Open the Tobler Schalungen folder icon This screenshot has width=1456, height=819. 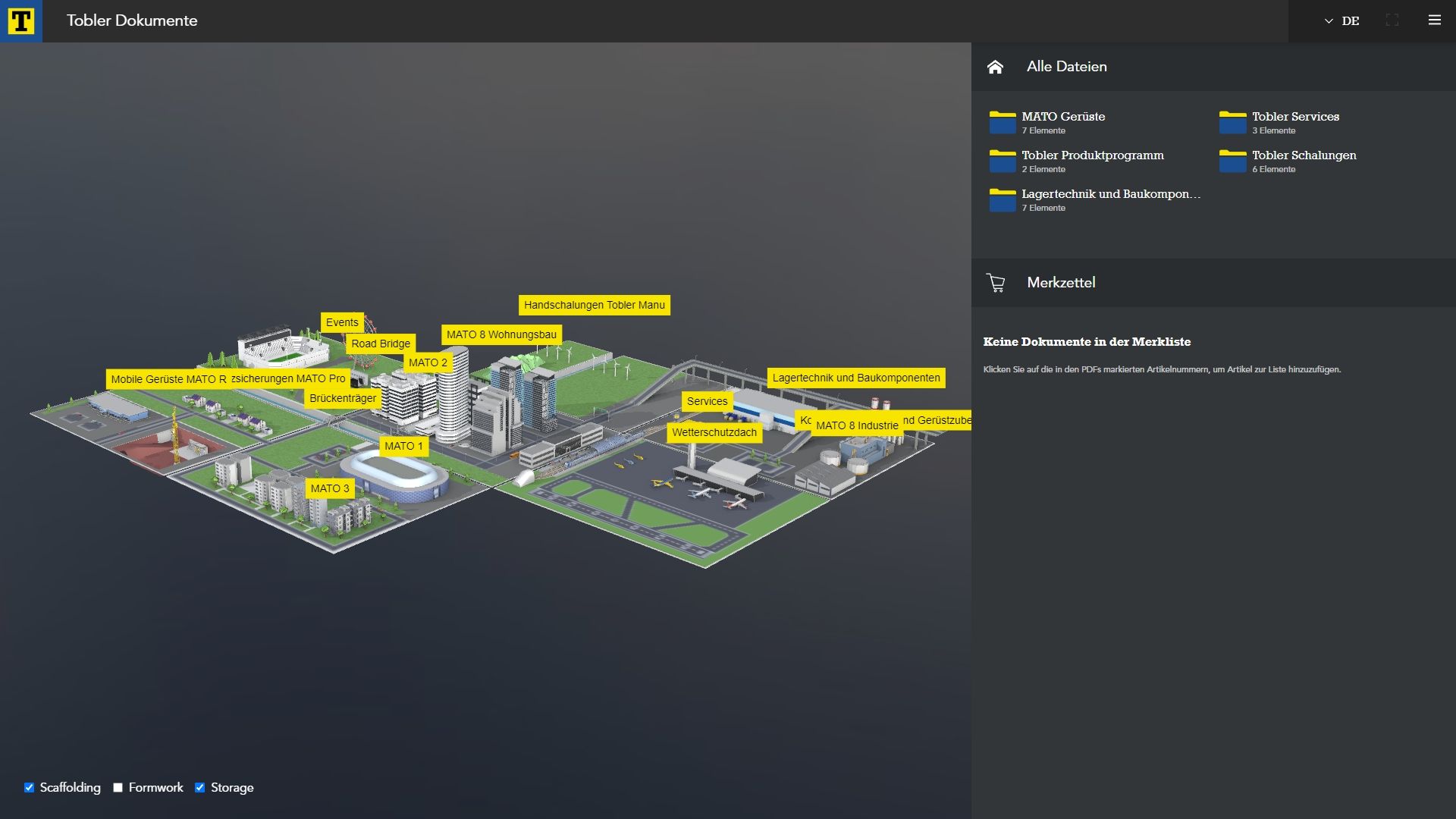[1232, 161]
